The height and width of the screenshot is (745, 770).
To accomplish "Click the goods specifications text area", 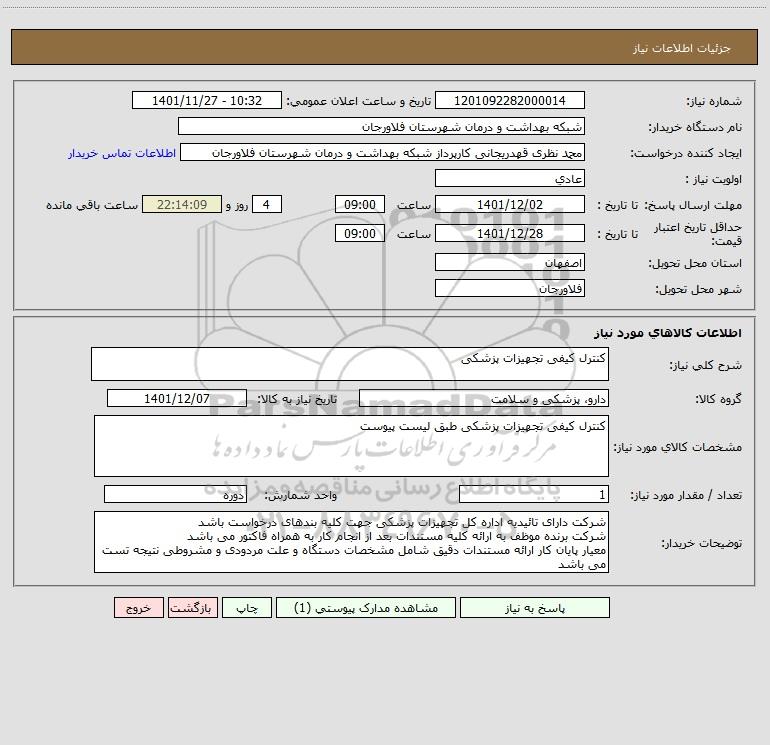I will (x=351, y=446).
